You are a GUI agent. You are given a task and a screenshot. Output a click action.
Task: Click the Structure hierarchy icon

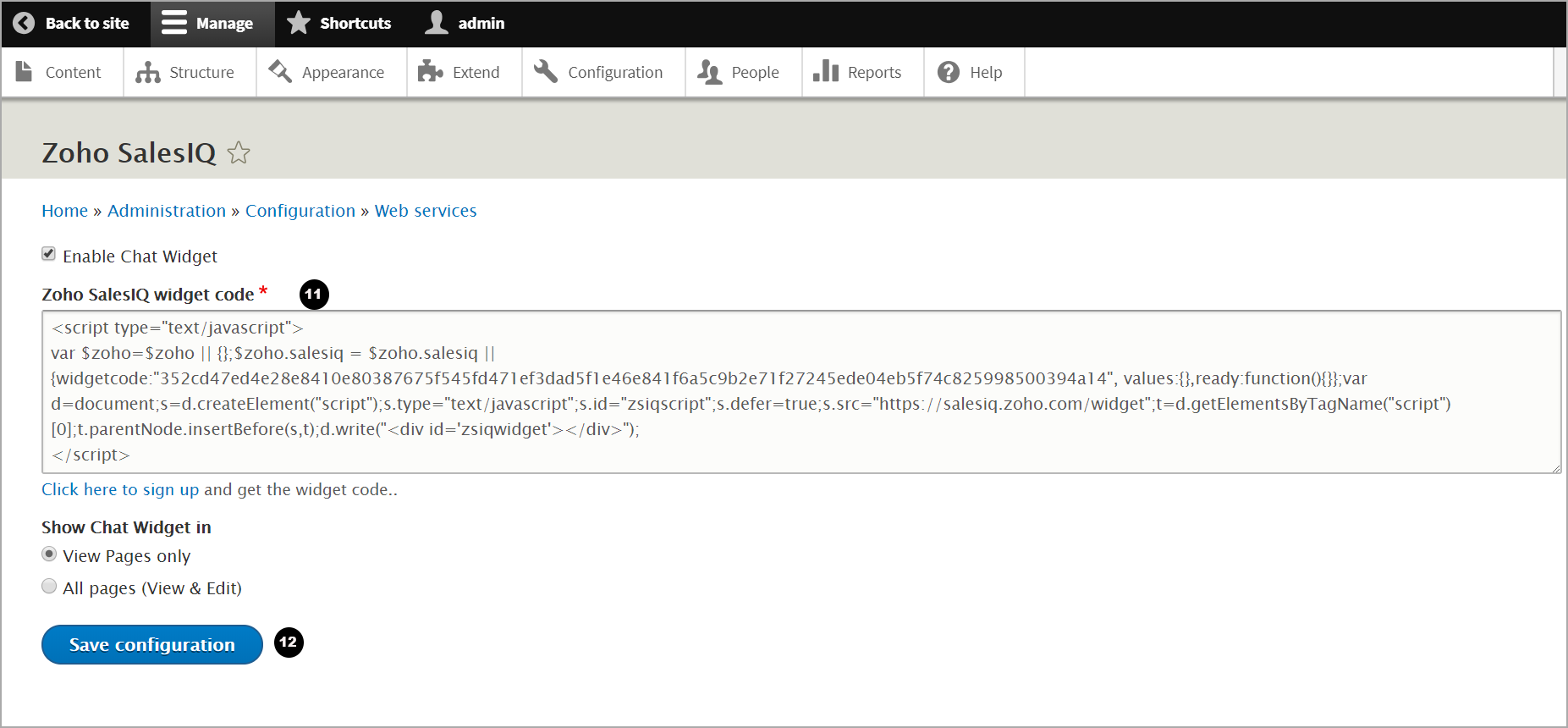click(148, 73)
